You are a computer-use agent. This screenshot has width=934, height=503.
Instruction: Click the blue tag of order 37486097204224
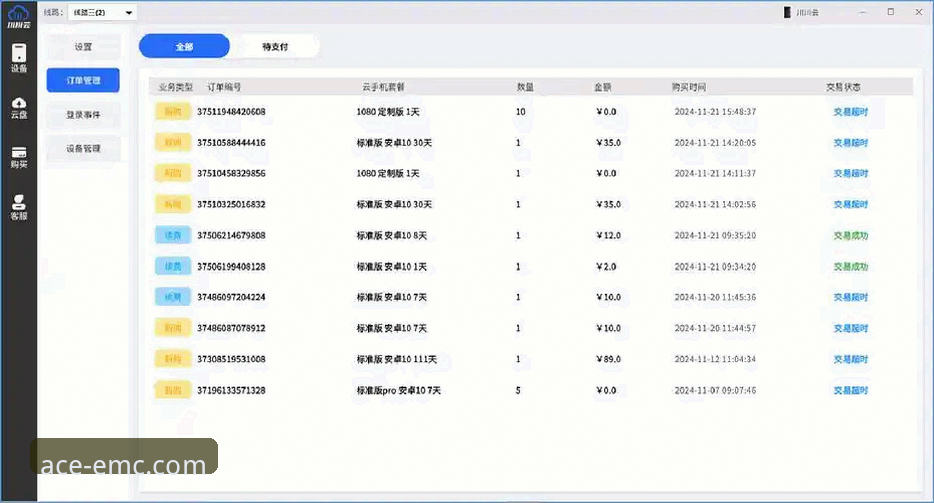pyautogui.click(x=173, y=297)
